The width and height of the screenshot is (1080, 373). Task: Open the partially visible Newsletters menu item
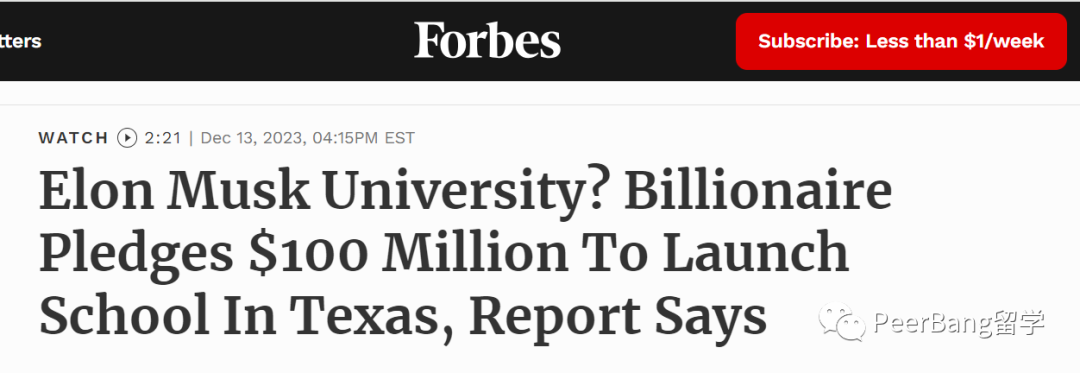click(21, 41)
